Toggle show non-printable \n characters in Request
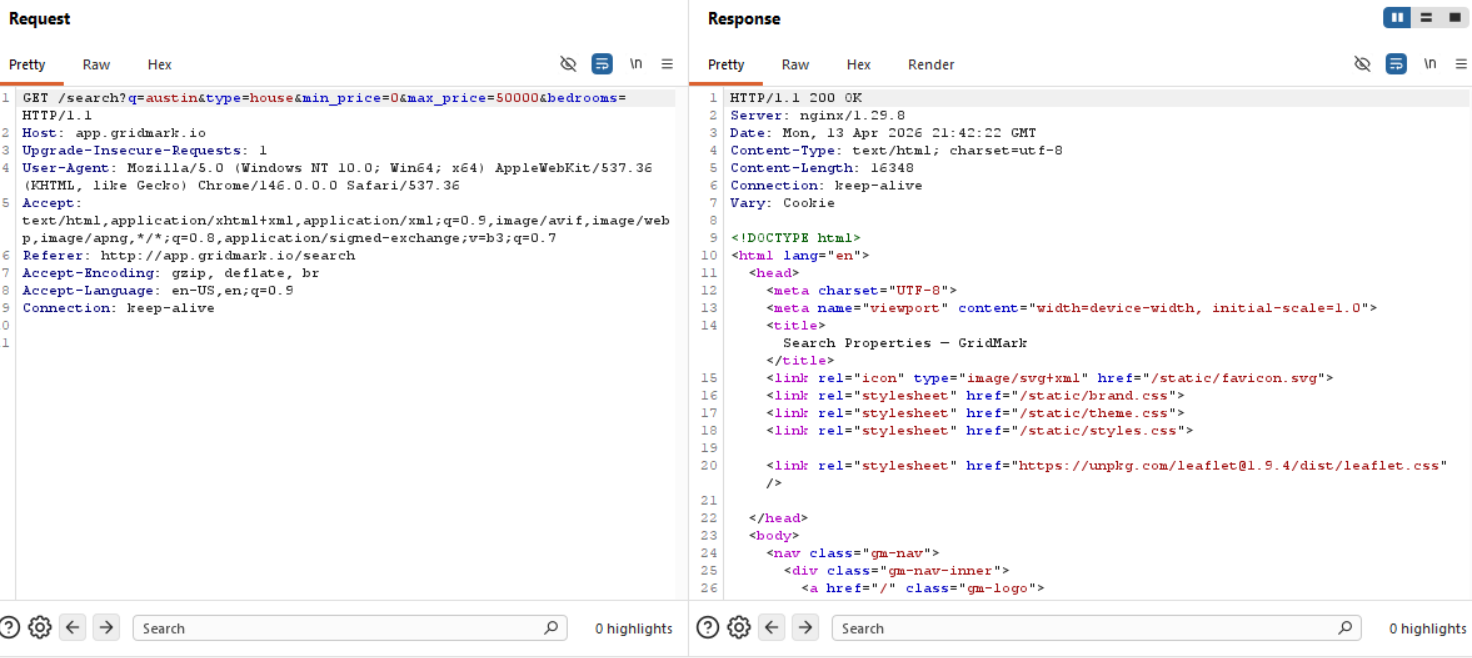1472x658 pixels. tap(635, 64)
